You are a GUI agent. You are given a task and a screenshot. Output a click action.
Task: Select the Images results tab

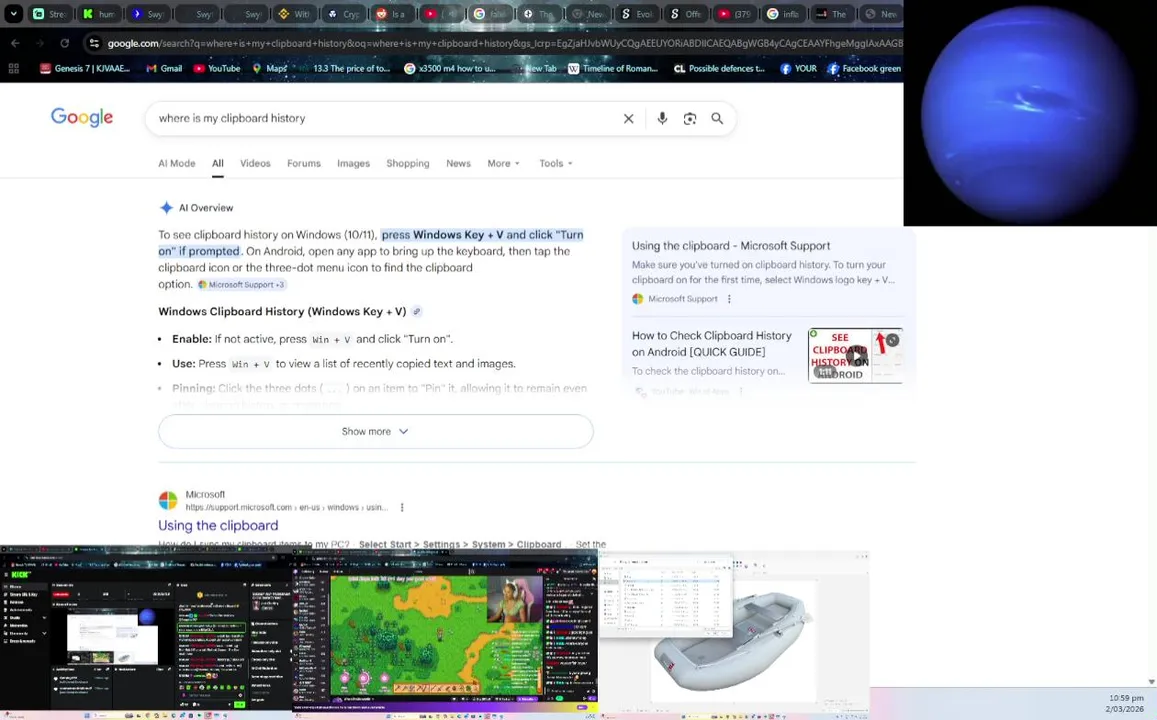[x=353, y=163]
